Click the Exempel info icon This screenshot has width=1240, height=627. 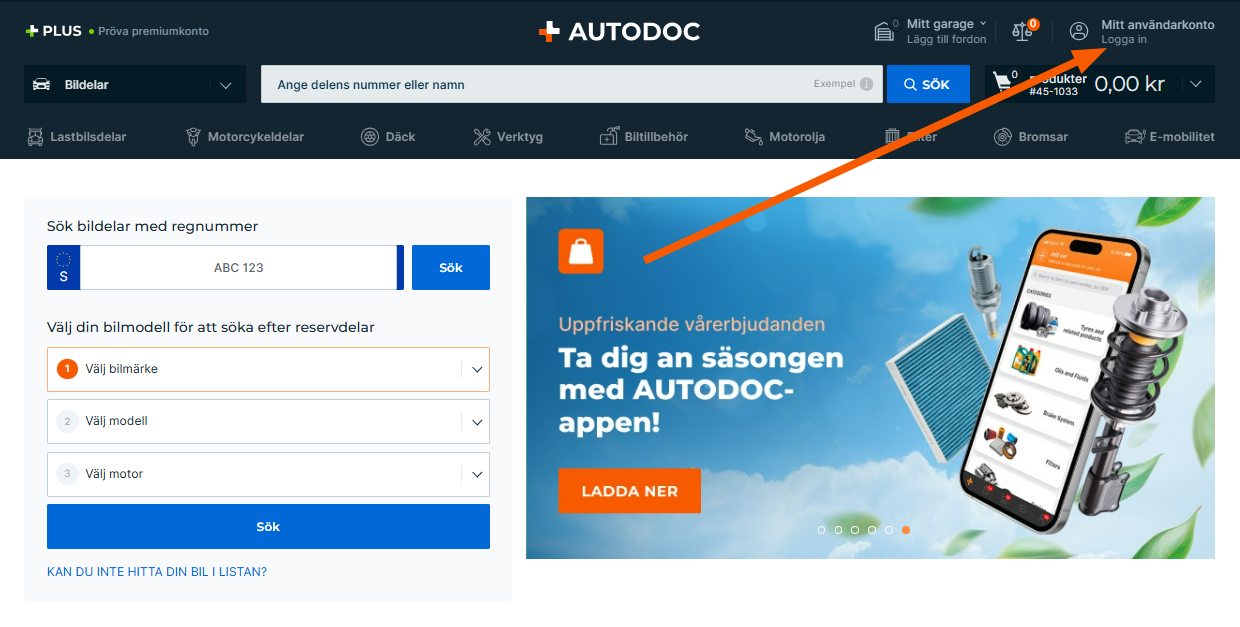[x=866, y=84]
